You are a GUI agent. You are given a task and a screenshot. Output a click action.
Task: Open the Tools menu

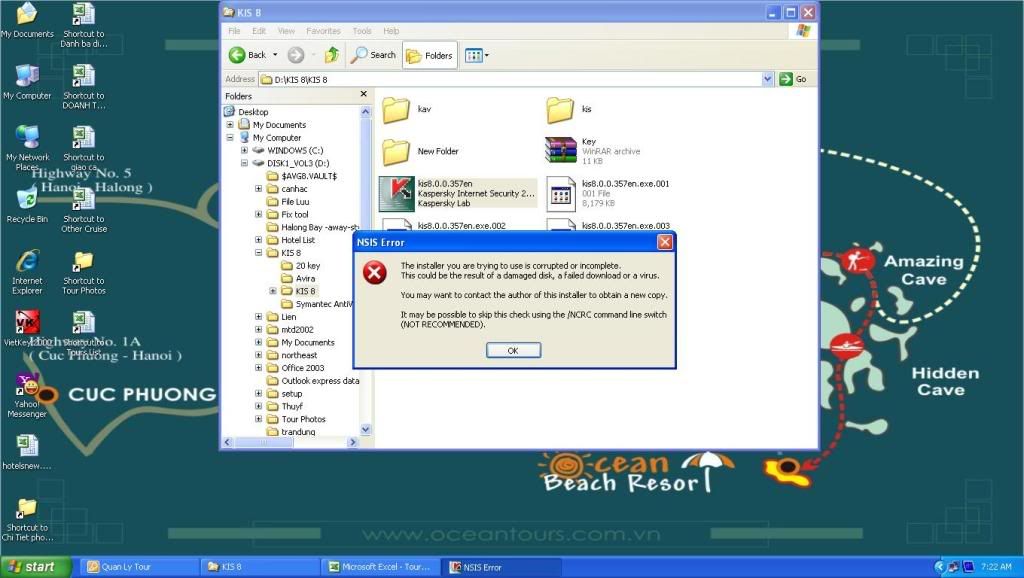point(362,31)
